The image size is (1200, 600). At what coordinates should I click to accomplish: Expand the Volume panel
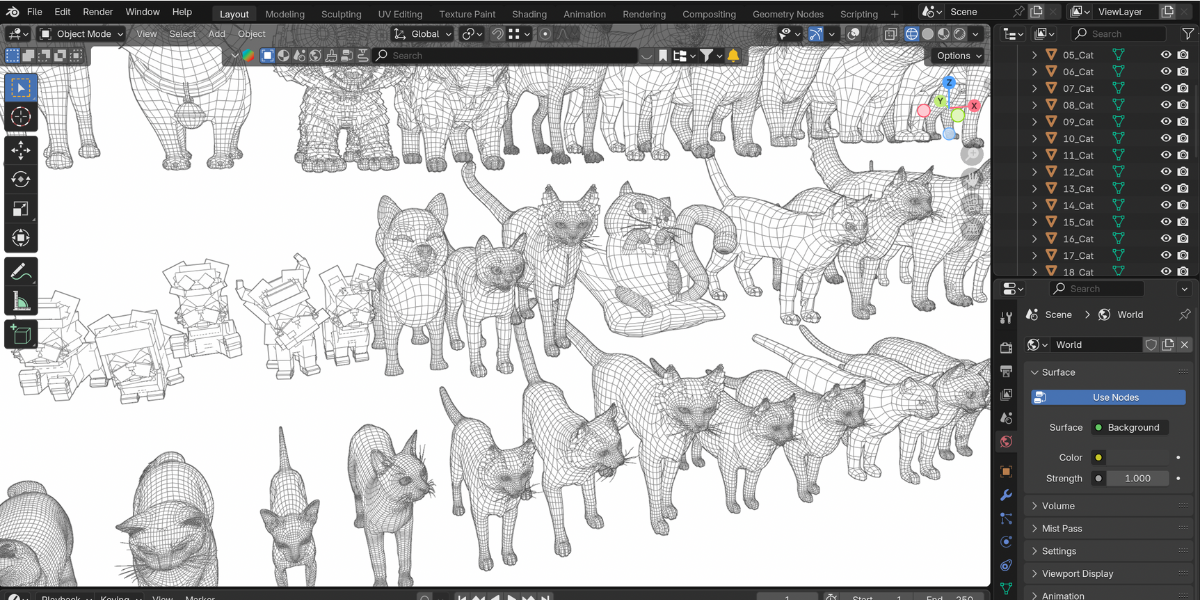click(x=1108, y=506)
